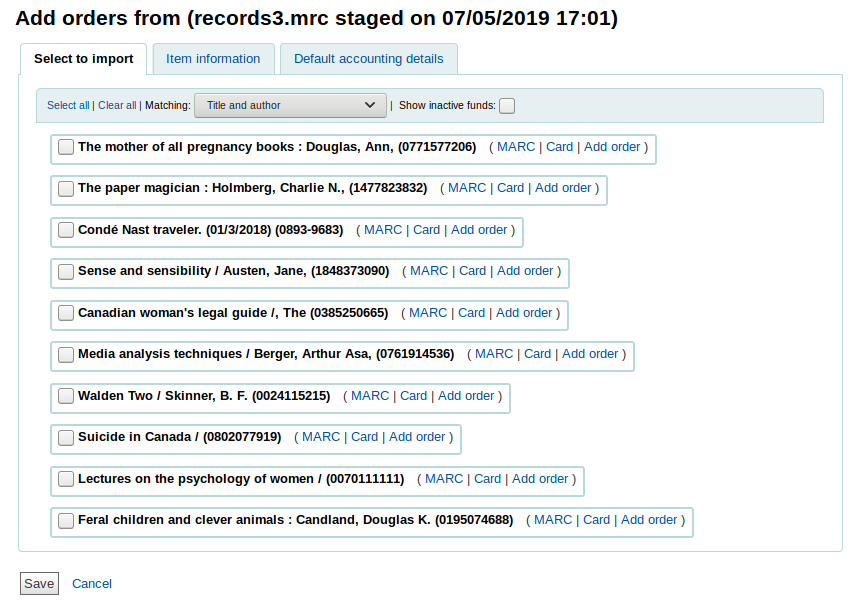860x600 pixels.
Task: Click the Save button
Action: (x=39, y=583)
